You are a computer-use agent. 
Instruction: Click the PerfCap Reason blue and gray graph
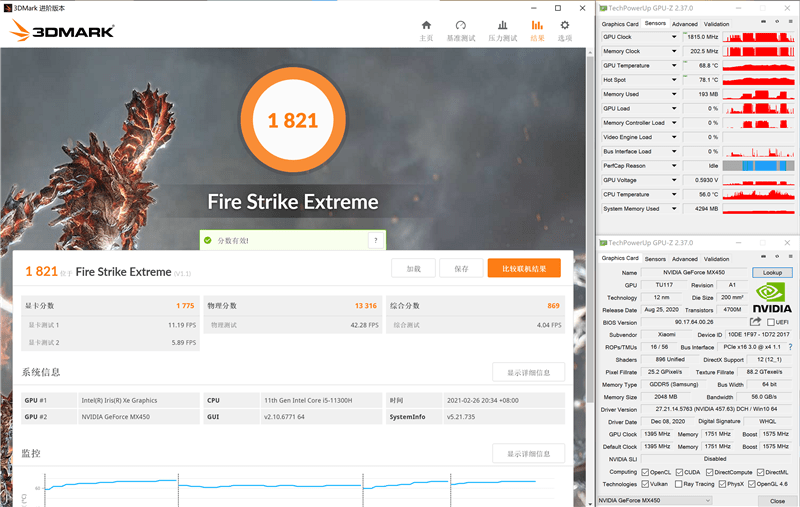pyautogui.click(x=758, y=166)
